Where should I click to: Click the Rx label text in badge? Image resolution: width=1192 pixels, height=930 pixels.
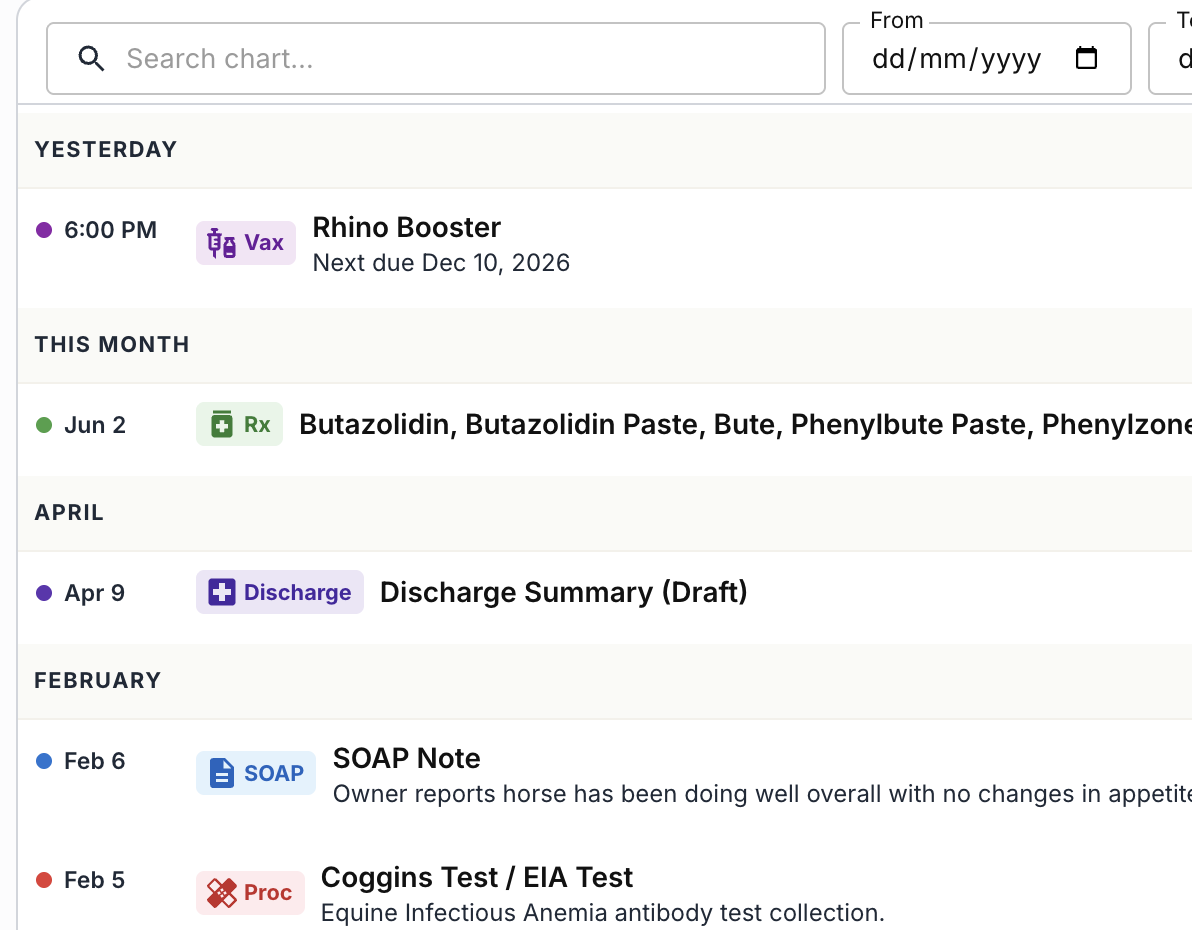point(257,424)
